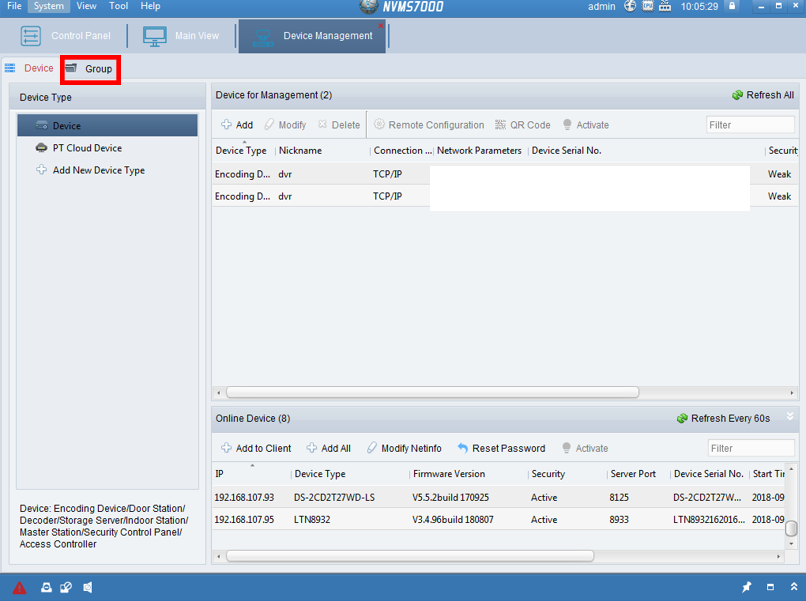The width and height of the screenshot is (806, 601).
Task: Click Reset Password button
Action: (x=501, y=448)
